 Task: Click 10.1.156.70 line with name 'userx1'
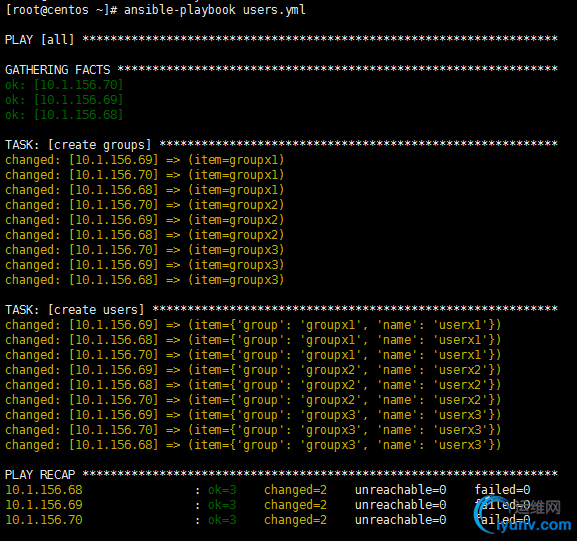(x=253, y=355)
